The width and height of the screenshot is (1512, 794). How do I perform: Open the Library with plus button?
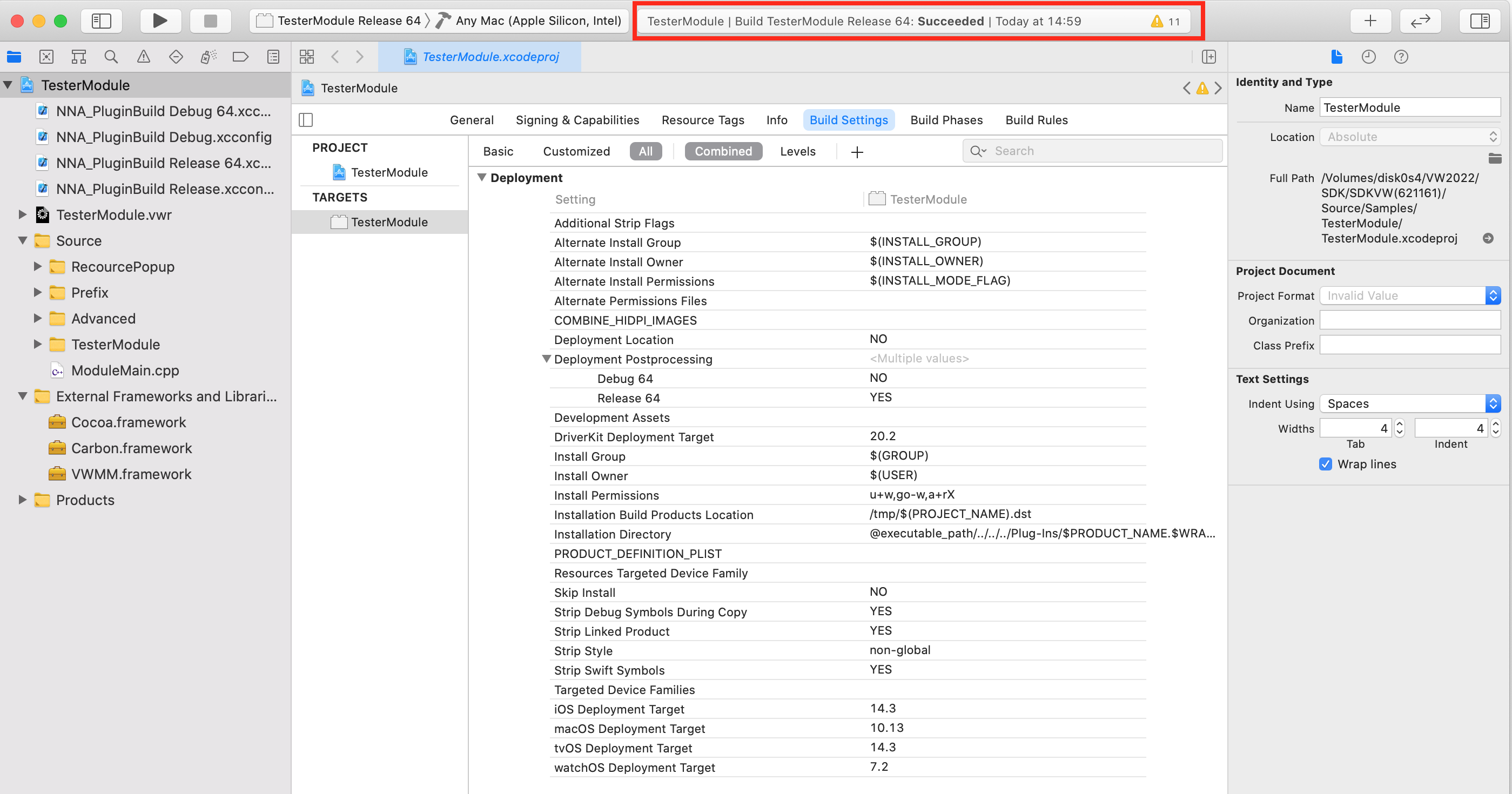[1370, 21]
